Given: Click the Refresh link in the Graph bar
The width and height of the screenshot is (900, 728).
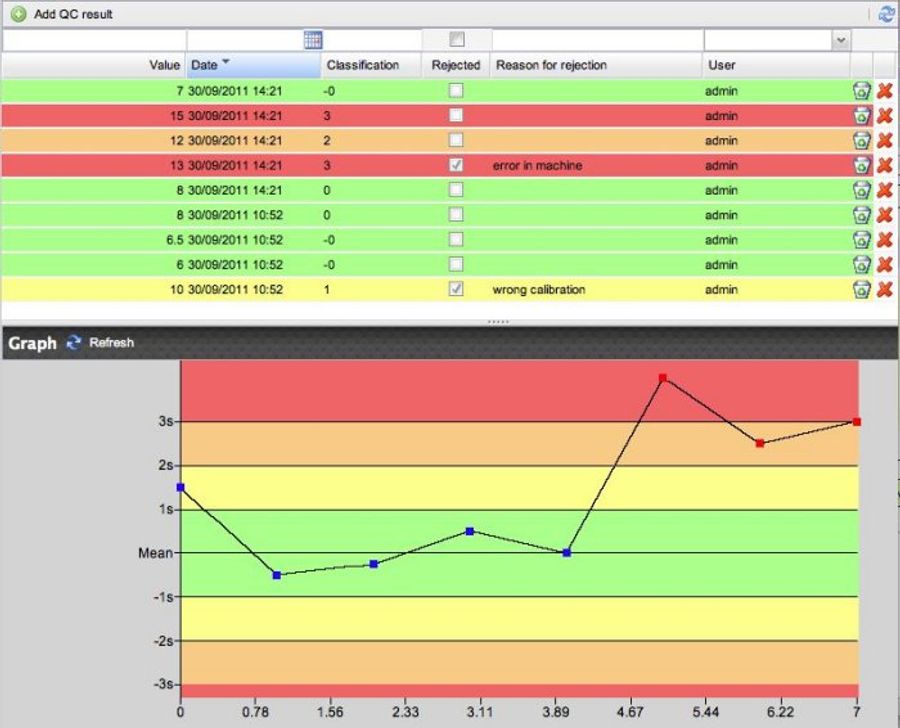Looking at the screenshot, I should tap(112, 343).
